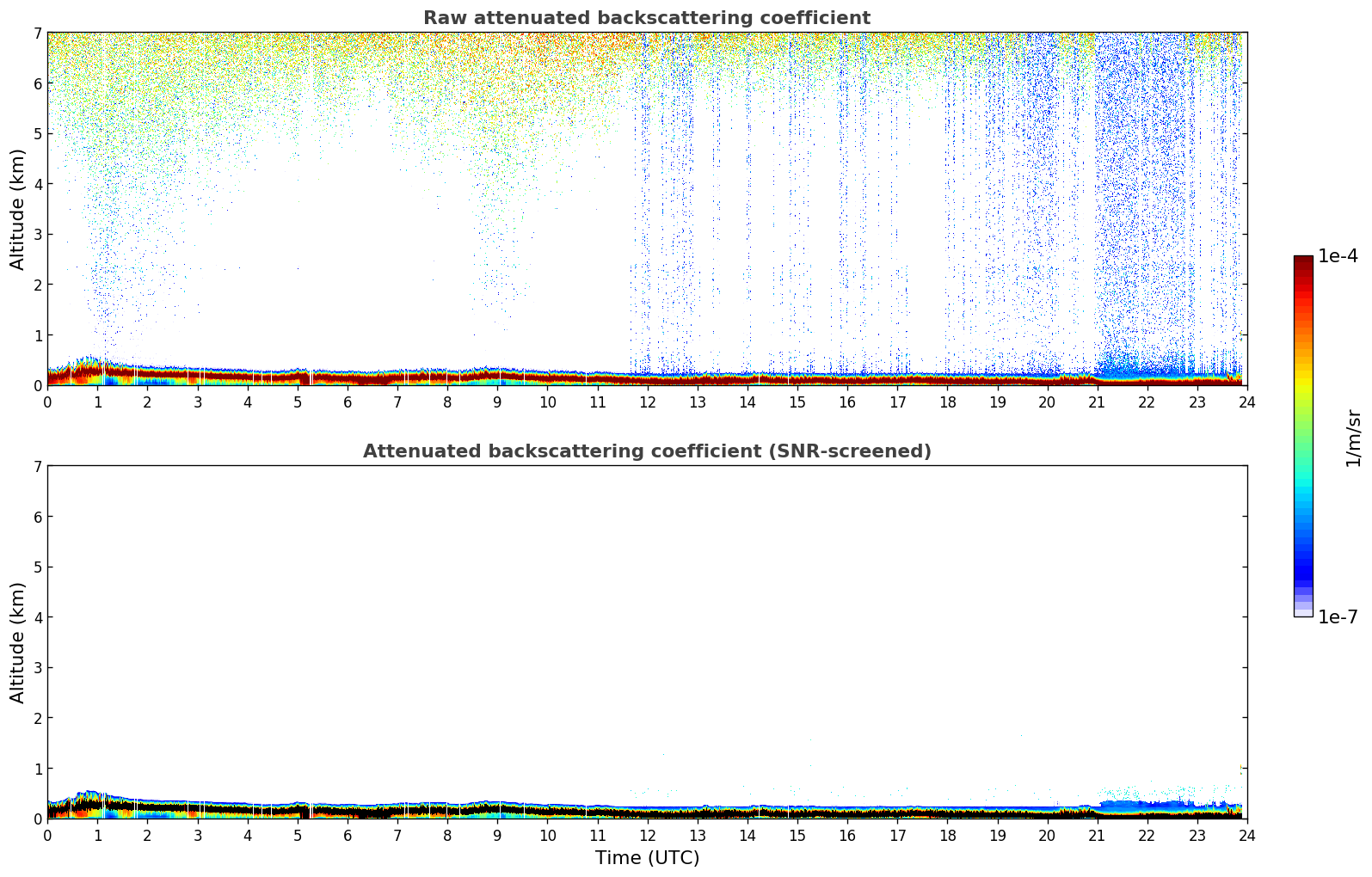Click hour 12 tick on top plot
The width and height of the screenshot is (1372, 877).
[x=647, y=402]
